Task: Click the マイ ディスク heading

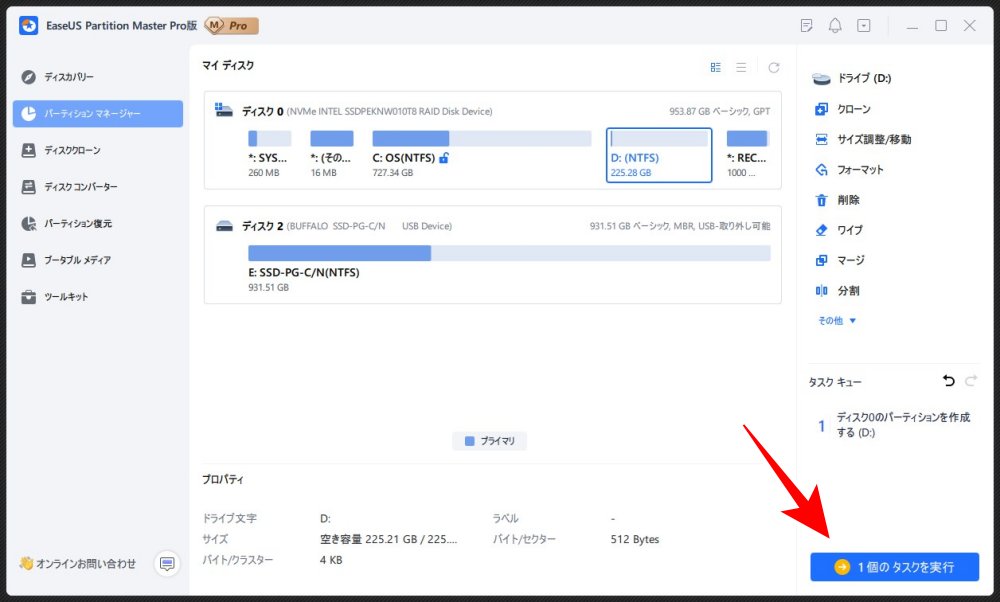Action: 228,65
